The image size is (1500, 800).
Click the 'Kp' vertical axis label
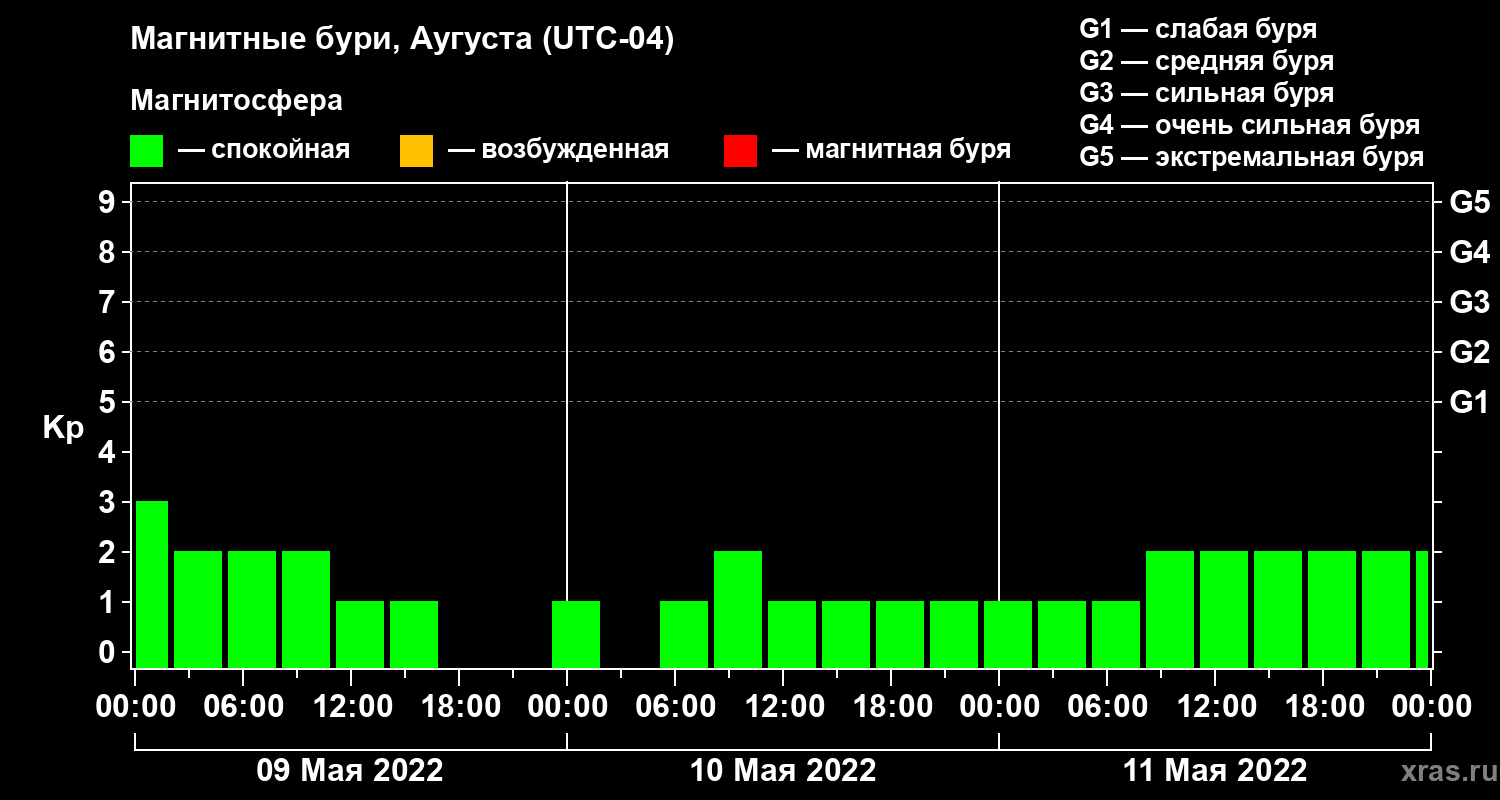62,428
